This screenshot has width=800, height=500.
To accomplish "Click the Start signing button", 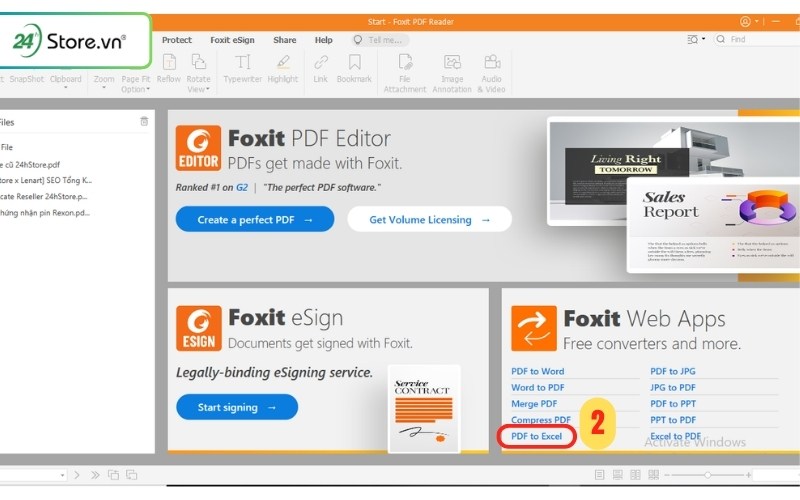I will pos(237,407).
